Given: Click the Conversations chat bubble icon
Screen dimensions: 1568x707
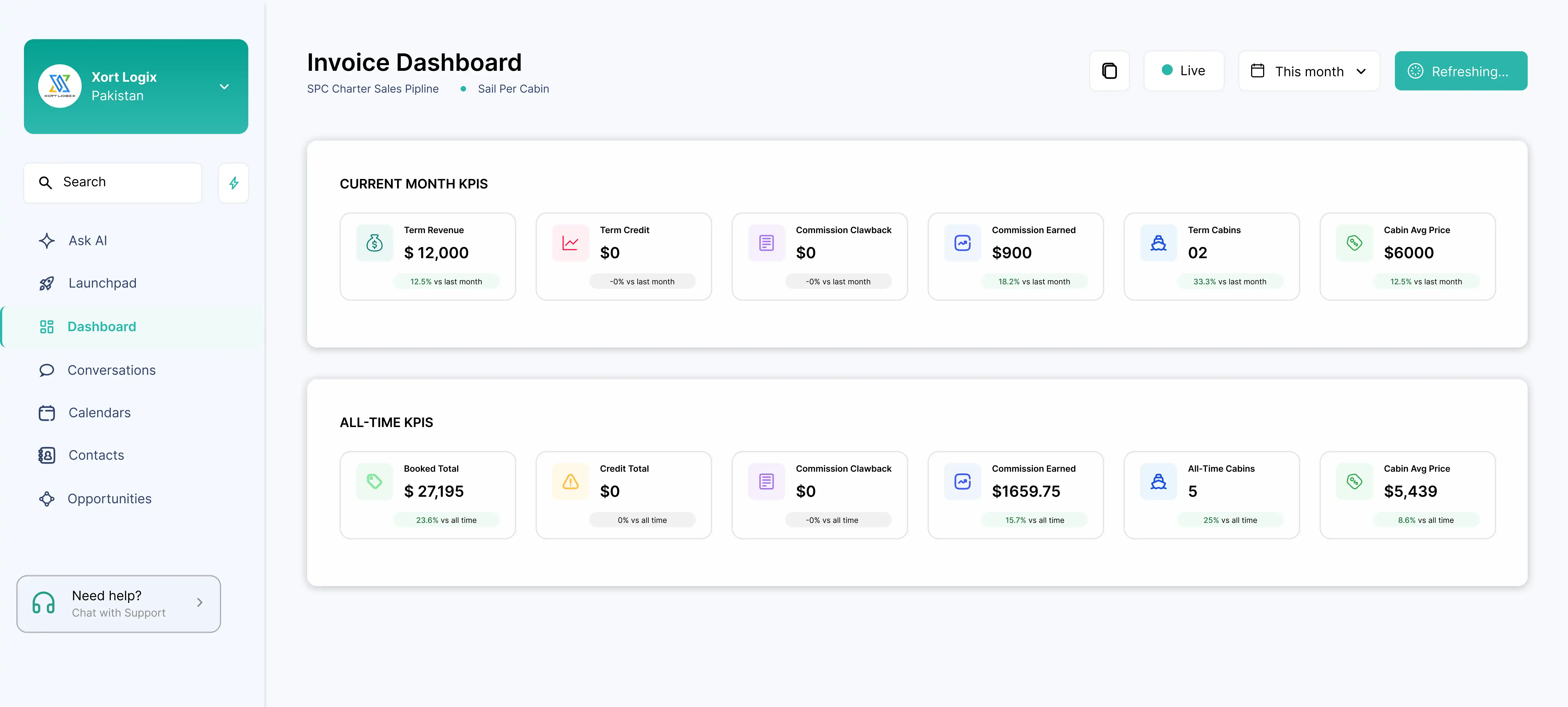Looking at the screenshot, I should (x=47, y=370).
